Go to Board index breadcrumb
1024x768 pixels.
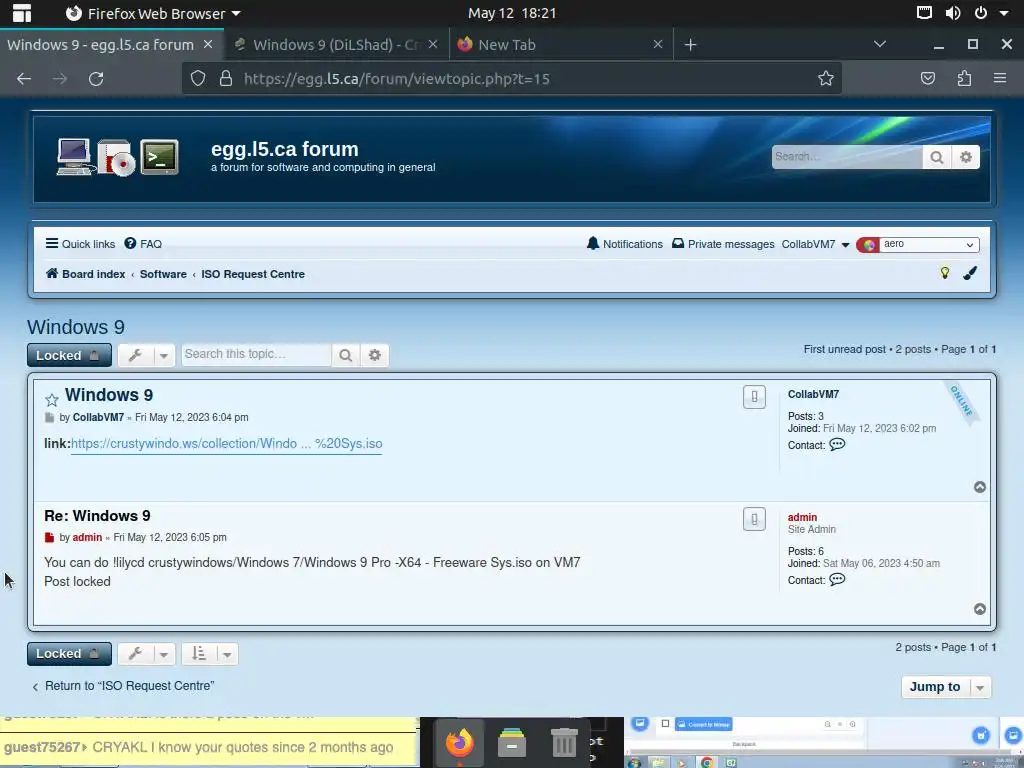click(86, 274)
